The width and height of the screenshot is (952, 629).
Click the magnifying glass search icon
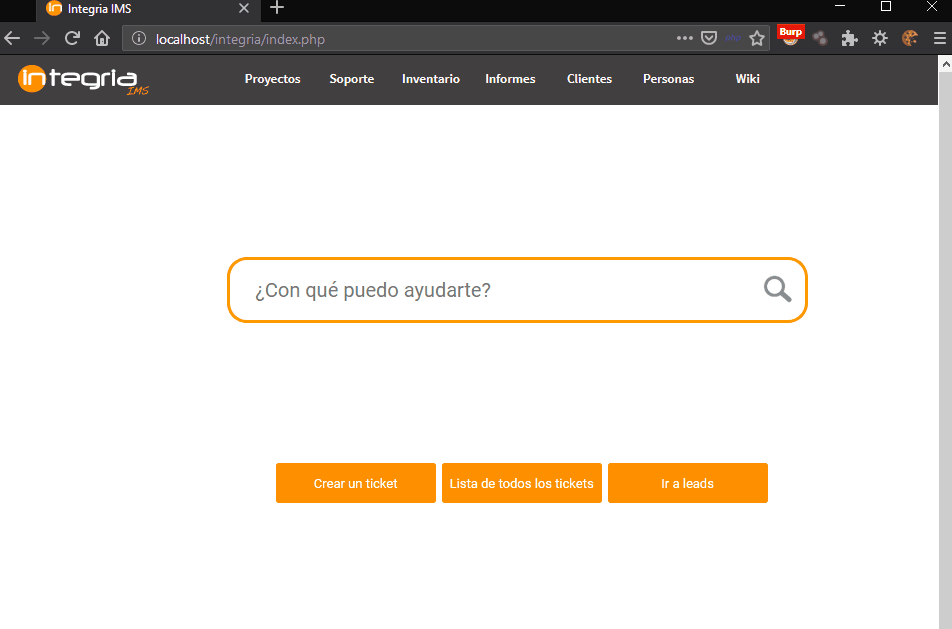[777, 289]
